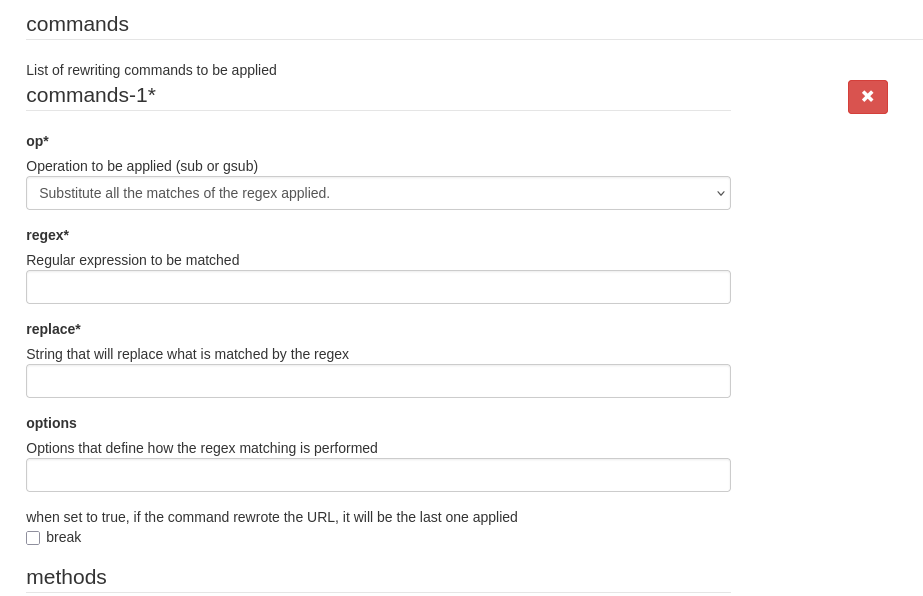Click the "options" field label
This screenshot has width=923, height=596.
click(x=51, y=423)
